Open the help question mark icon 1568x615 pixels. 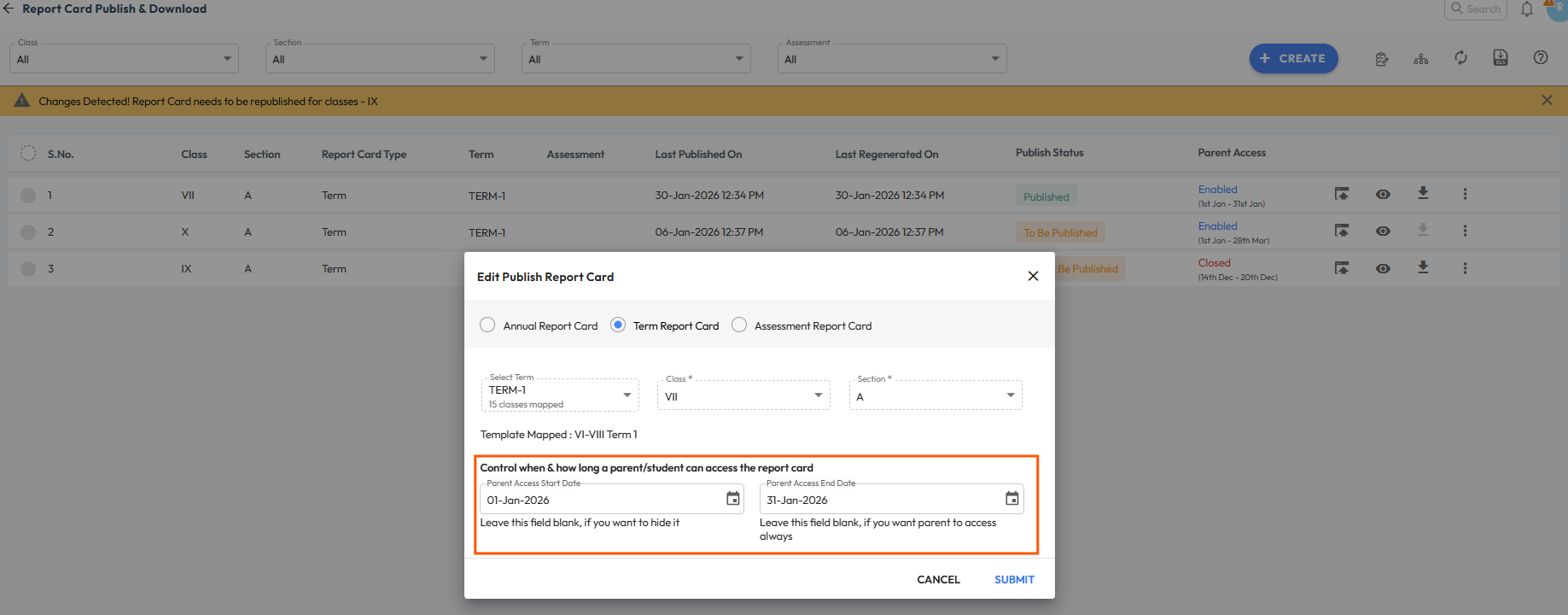click(x=1540, y=58)
